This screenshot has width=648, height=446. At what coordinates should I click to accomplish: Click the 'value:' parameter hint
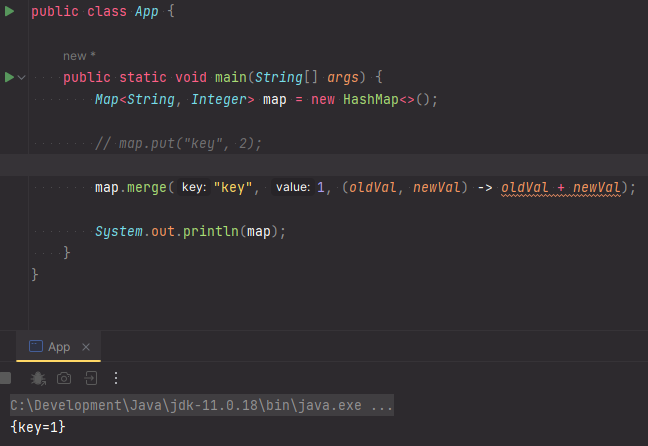coord(293,187)
